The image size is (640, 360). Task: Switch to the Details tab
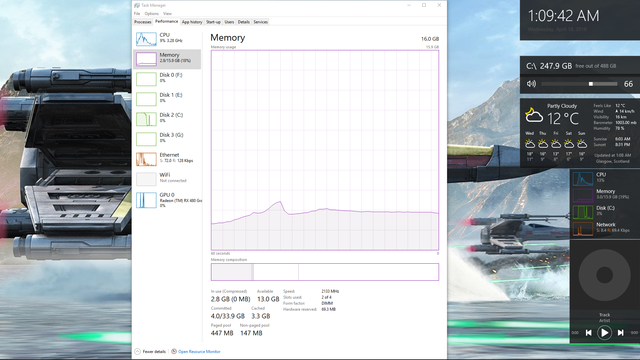[244, 22]
